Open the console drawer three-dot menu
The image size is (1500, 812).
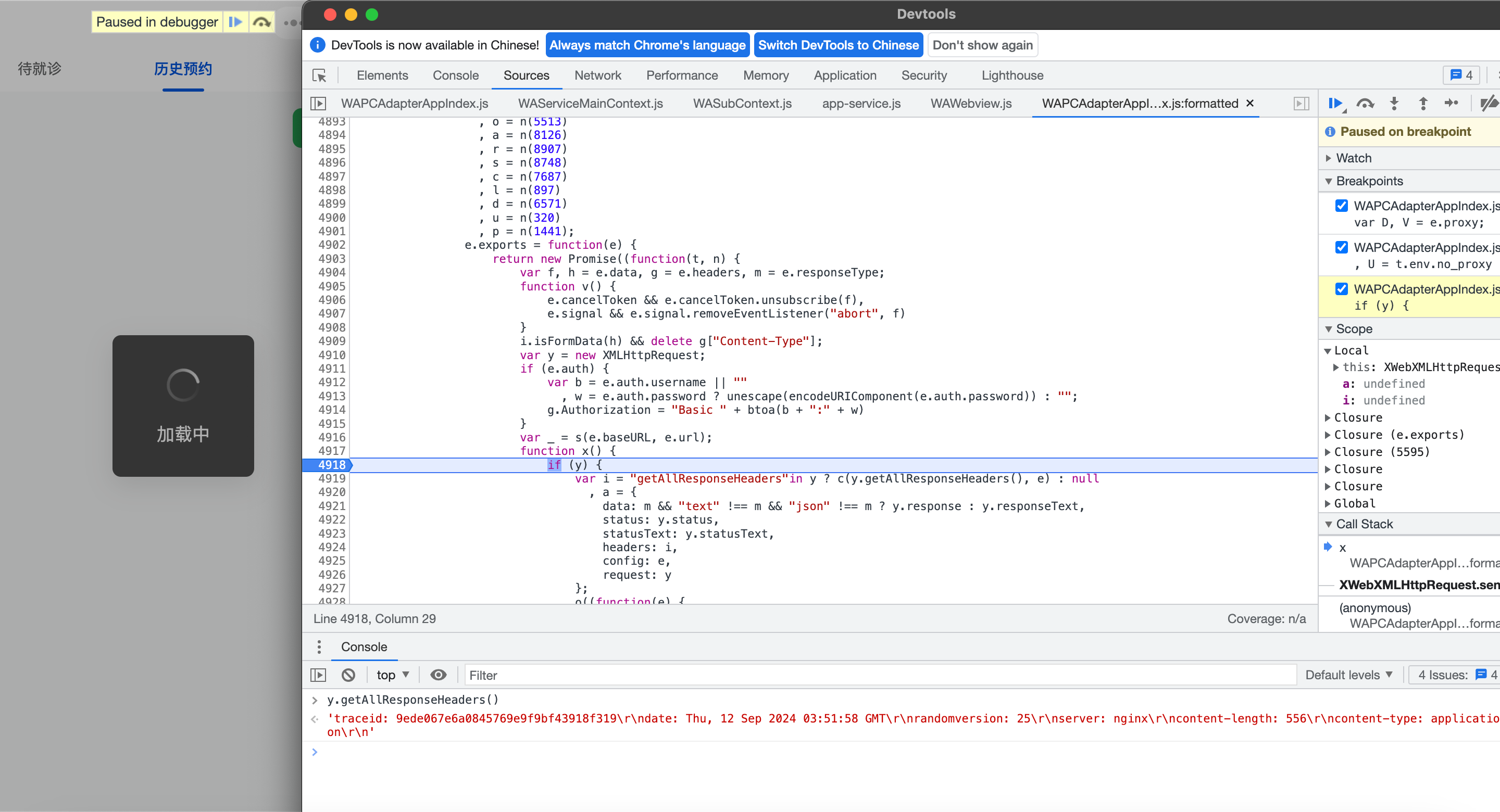319,646
